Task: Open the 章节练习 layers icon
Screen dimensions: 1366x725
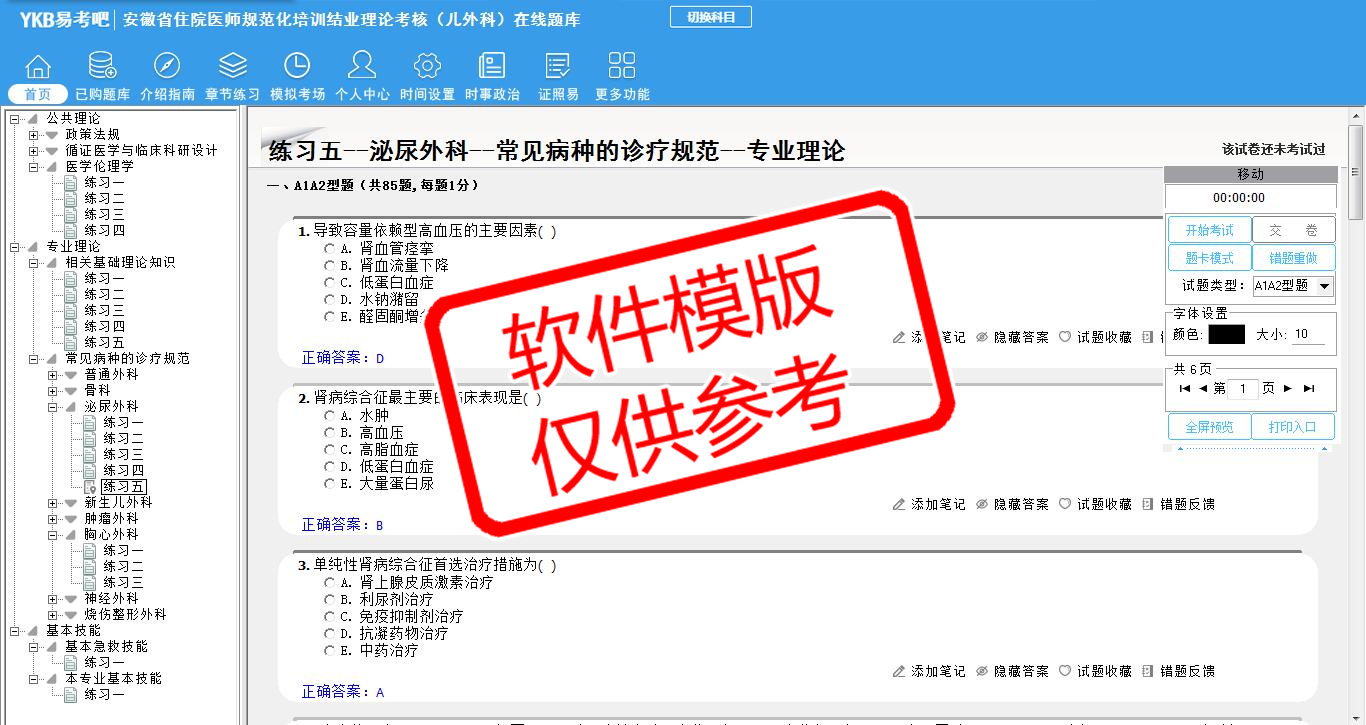Action: pos(232,67)
